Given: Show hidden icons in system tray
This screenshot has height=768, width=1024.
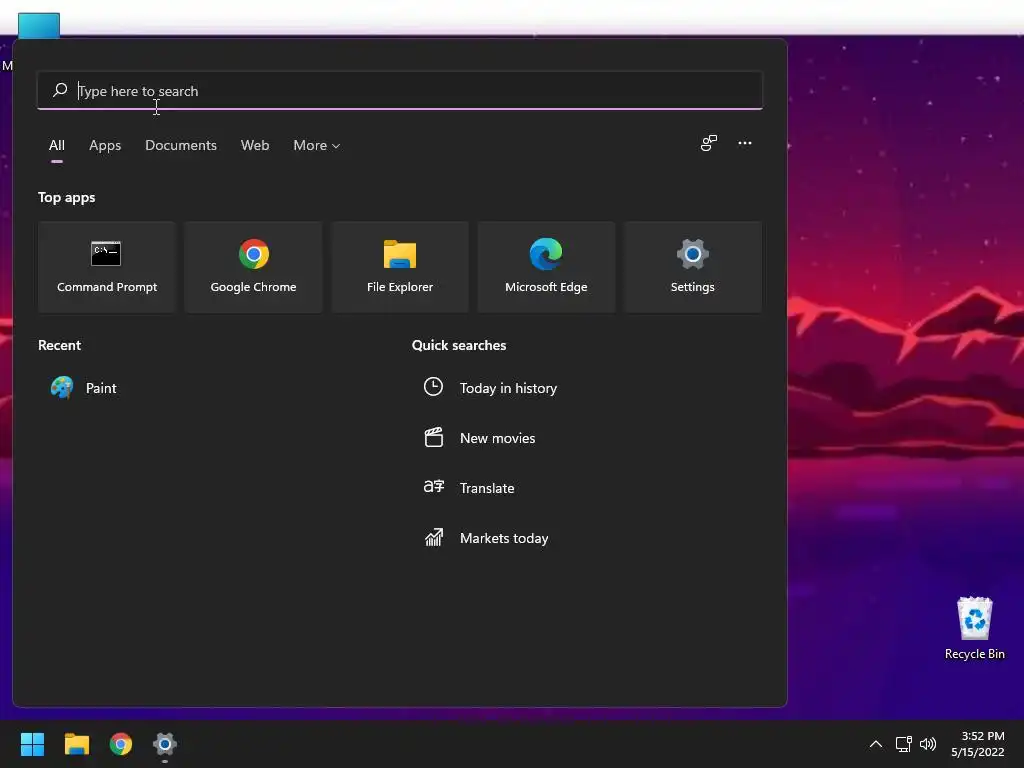Looking at the screenshot, I should pos(876,744).
